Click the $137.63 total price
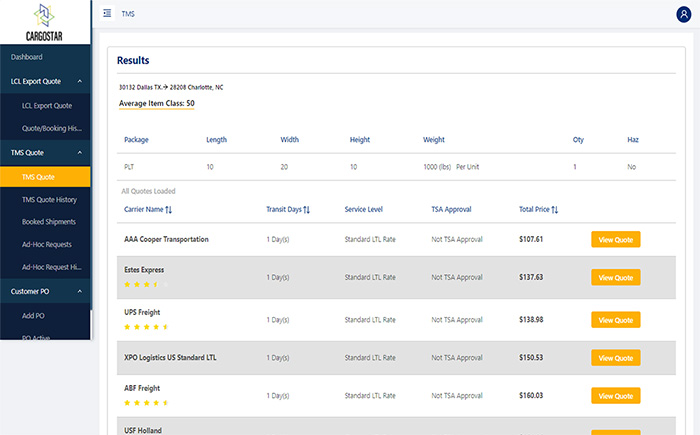This screenshot has height=435, width=700. (x=531, y=277)
